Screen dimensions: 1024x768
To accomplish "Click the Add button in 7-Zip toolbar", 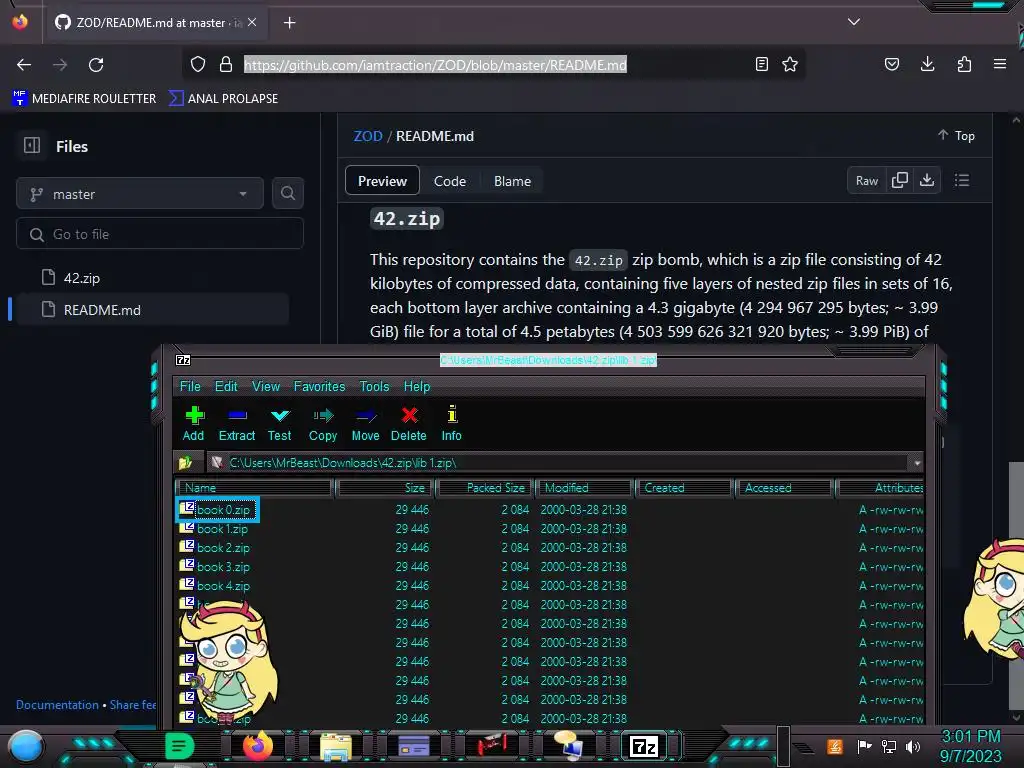I will point(193,424).
